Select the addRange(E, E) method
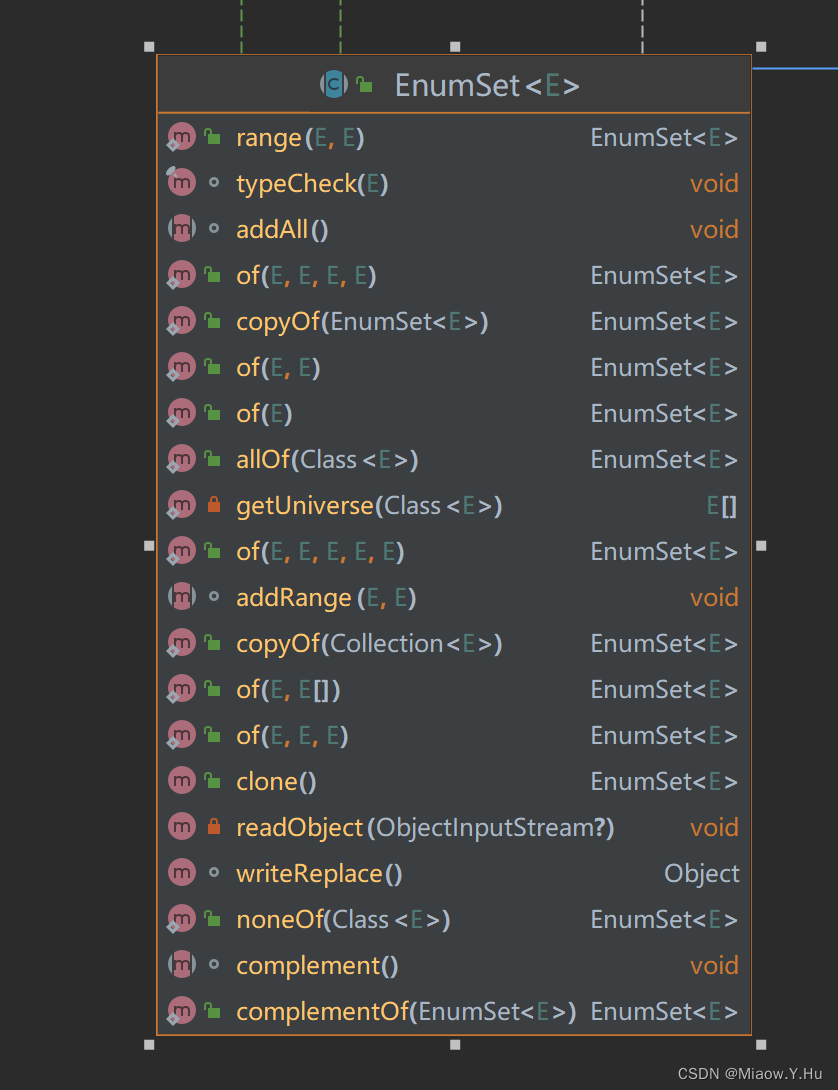The image size is (838, 1090). pos(326,599)
